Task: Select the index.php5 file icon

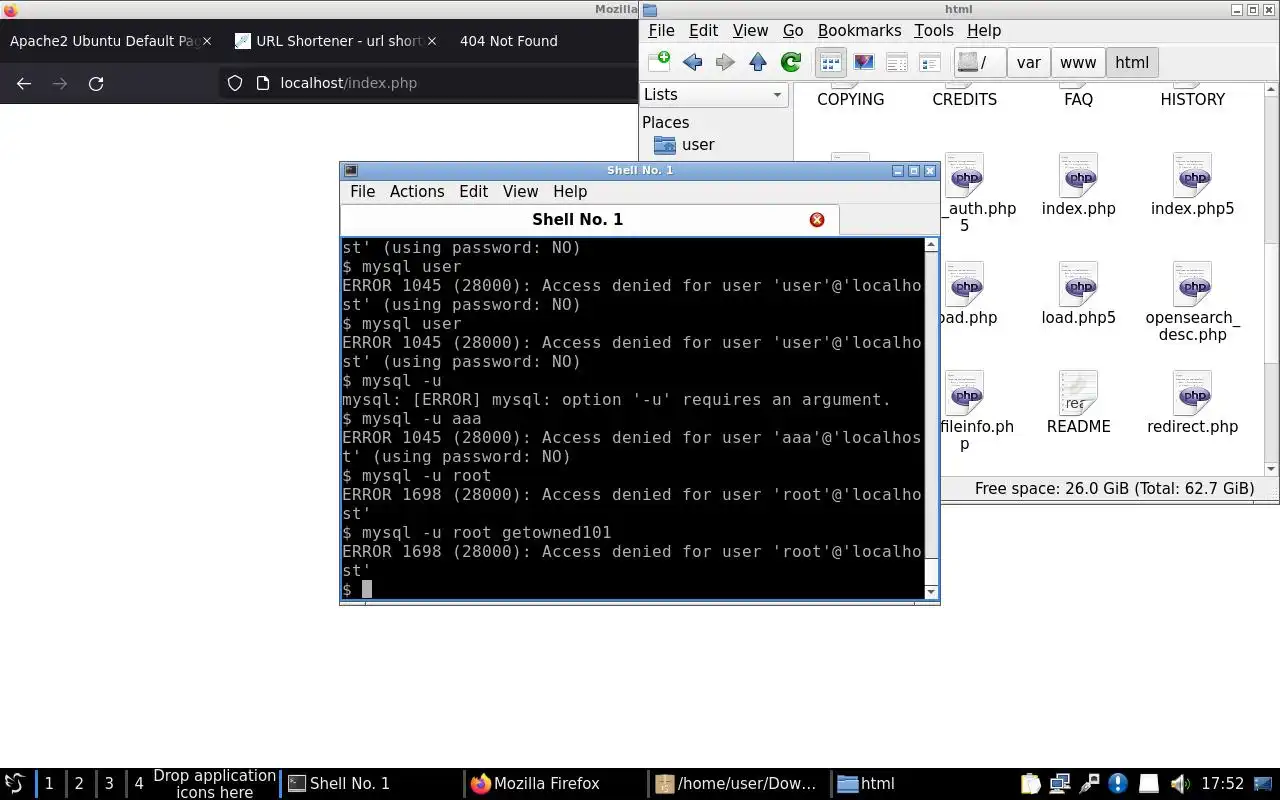Action: pos(1192,176)
